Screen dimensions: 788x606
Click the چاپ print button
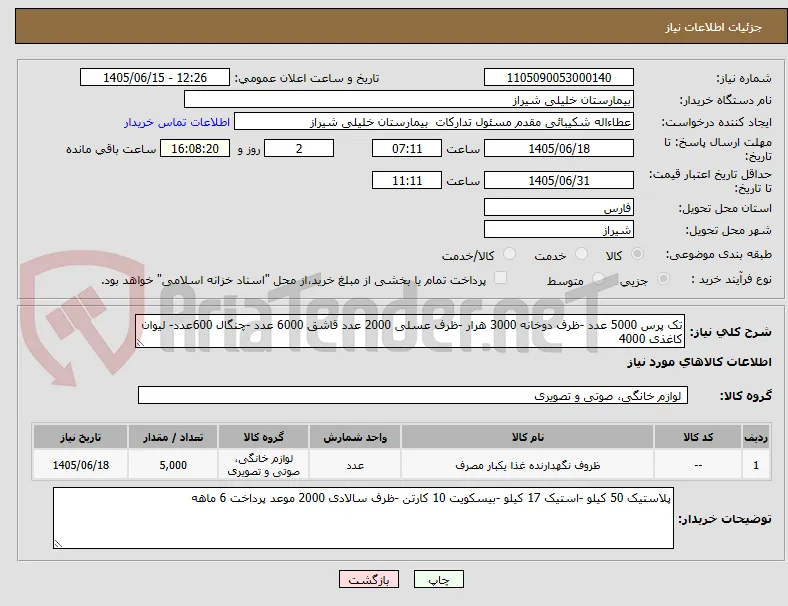point(439,579)
